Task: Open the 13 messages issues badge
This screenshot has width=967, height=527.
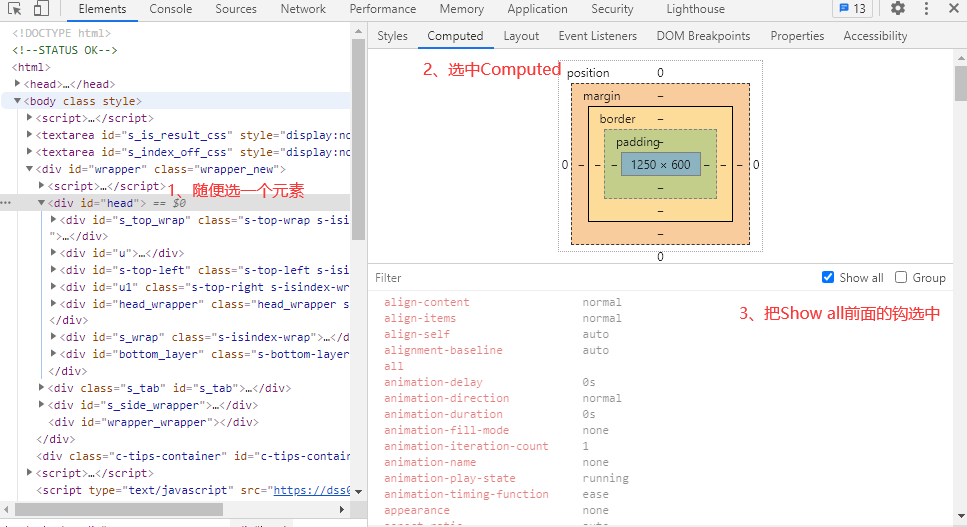Action: point(851,9)
